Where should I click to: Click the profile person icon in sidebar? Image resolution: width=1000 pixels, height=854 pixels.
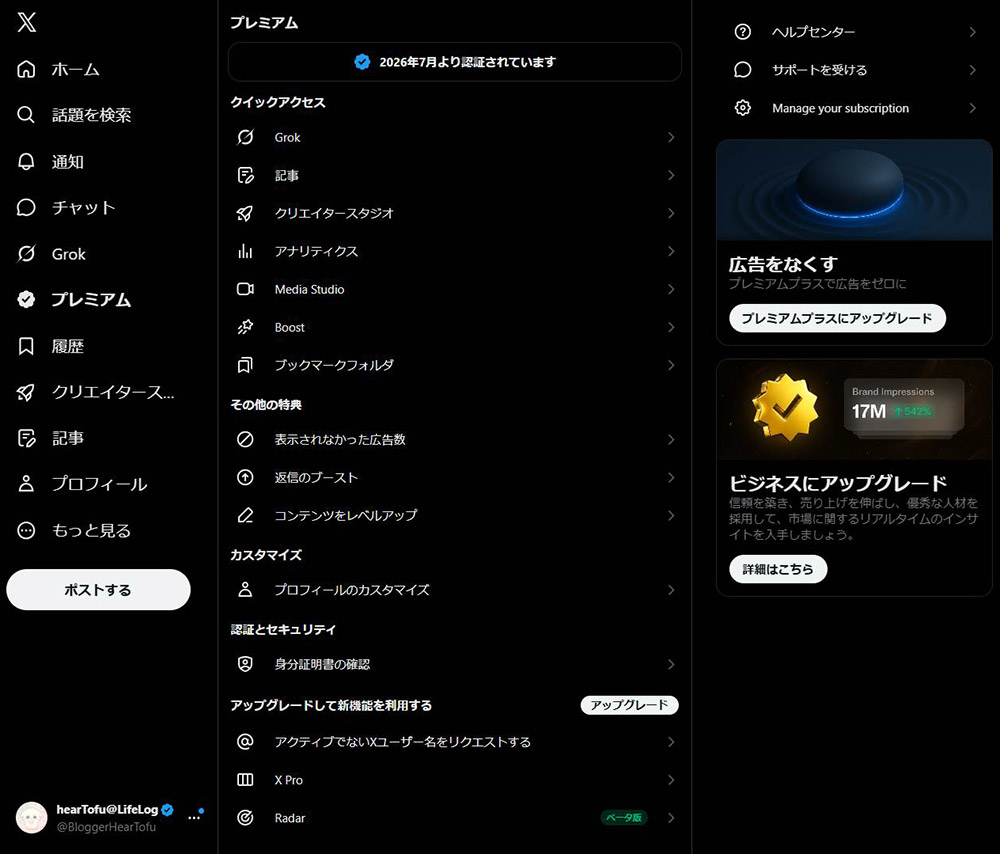coord(26,483)
